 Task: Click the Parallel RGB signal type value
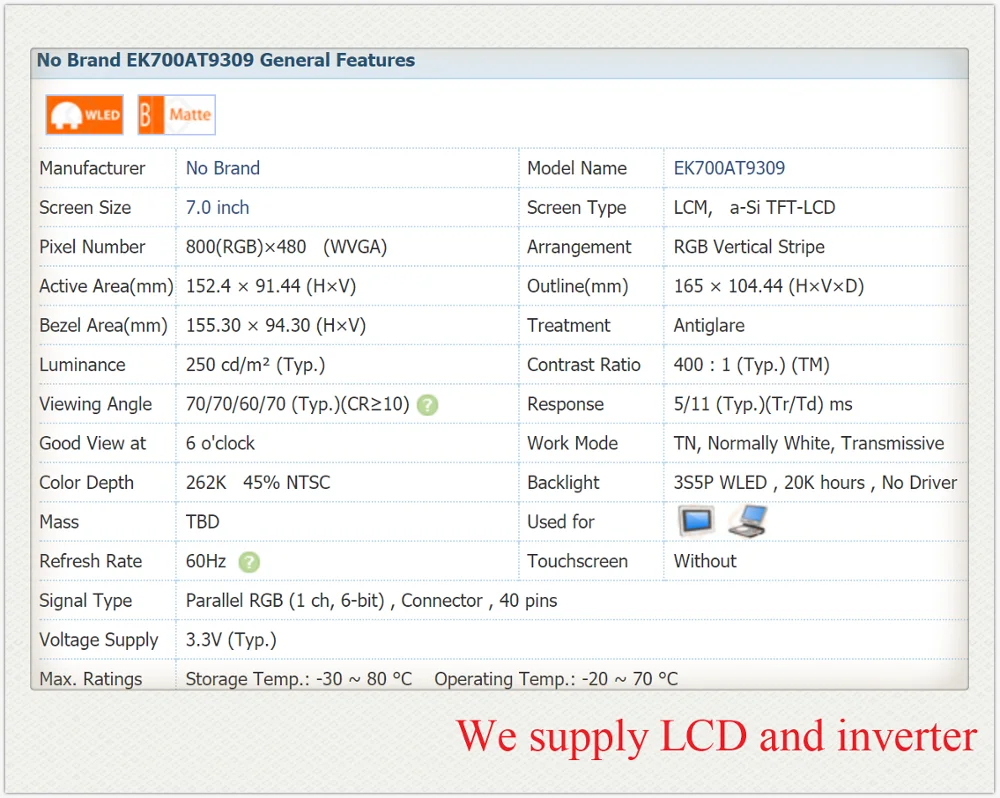371,601
